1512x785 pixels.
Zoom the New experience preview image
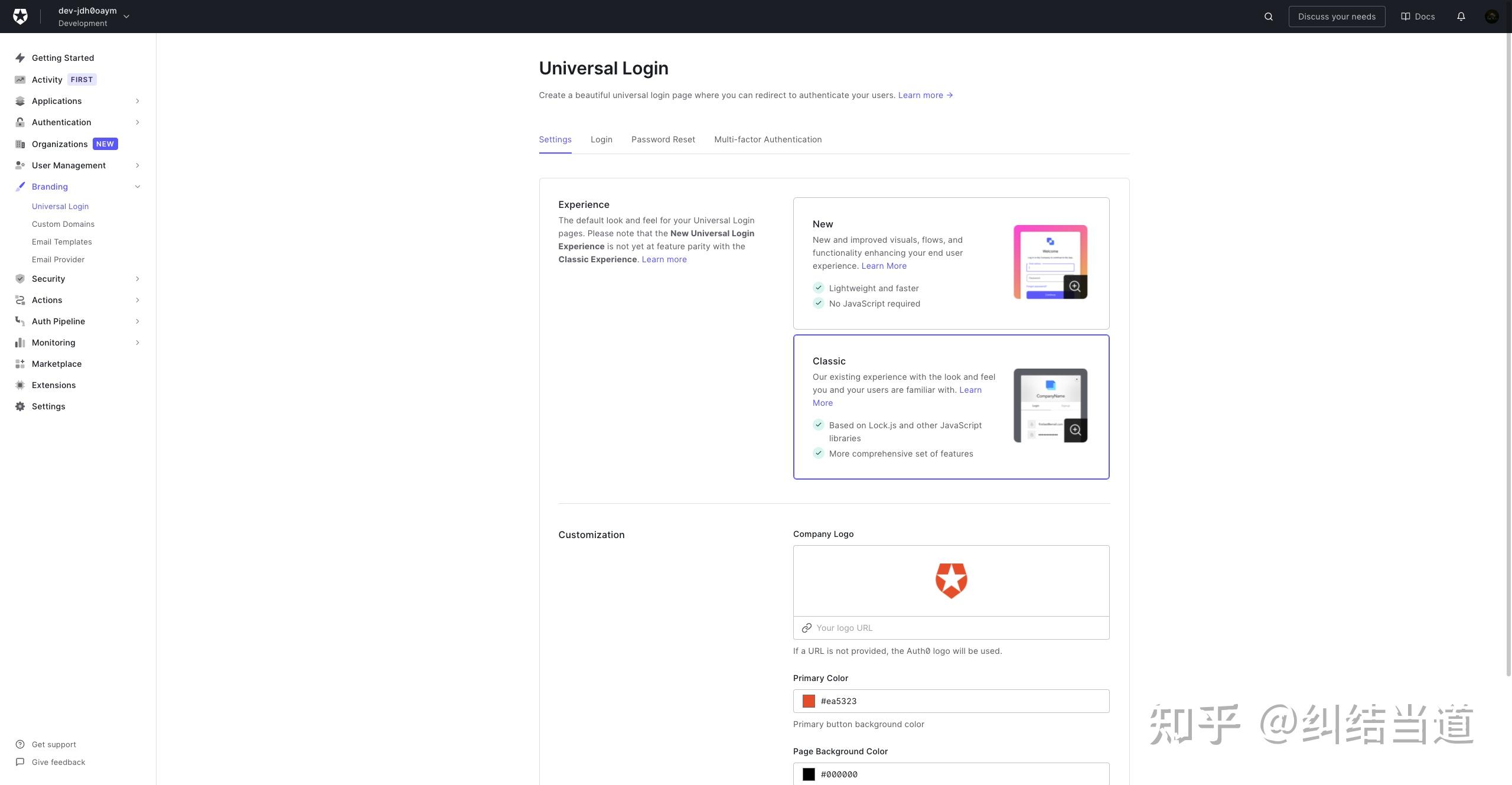click(1075, 287)
